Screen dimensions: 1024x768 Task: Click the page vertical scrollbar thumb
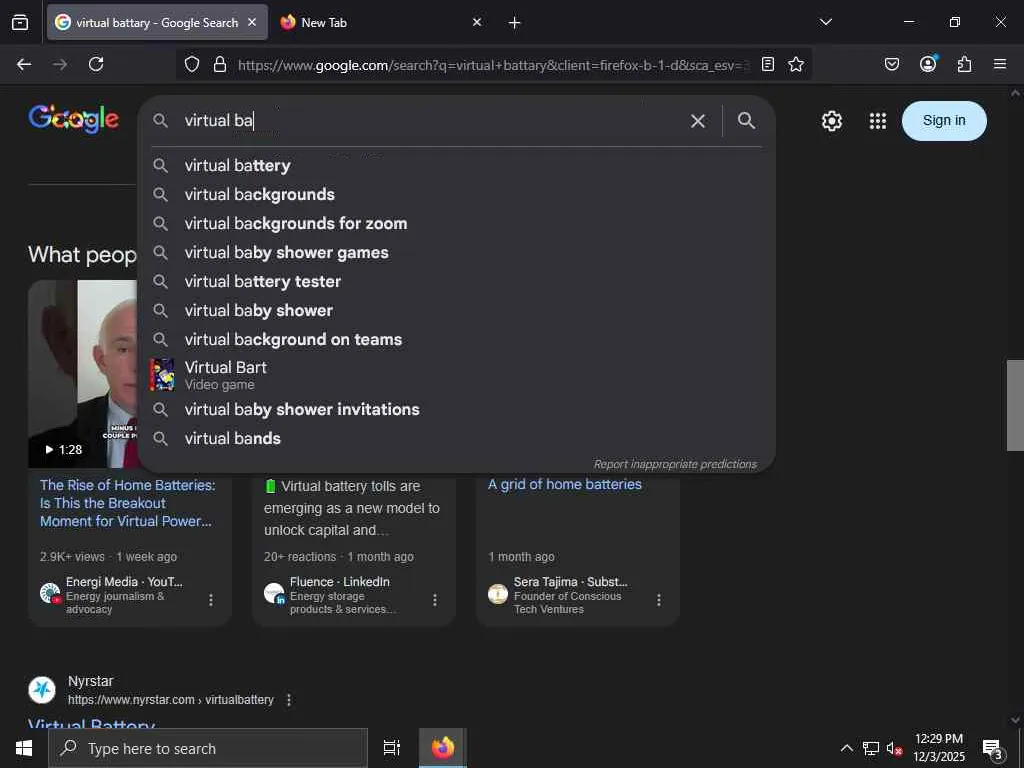coord(1015,405)
